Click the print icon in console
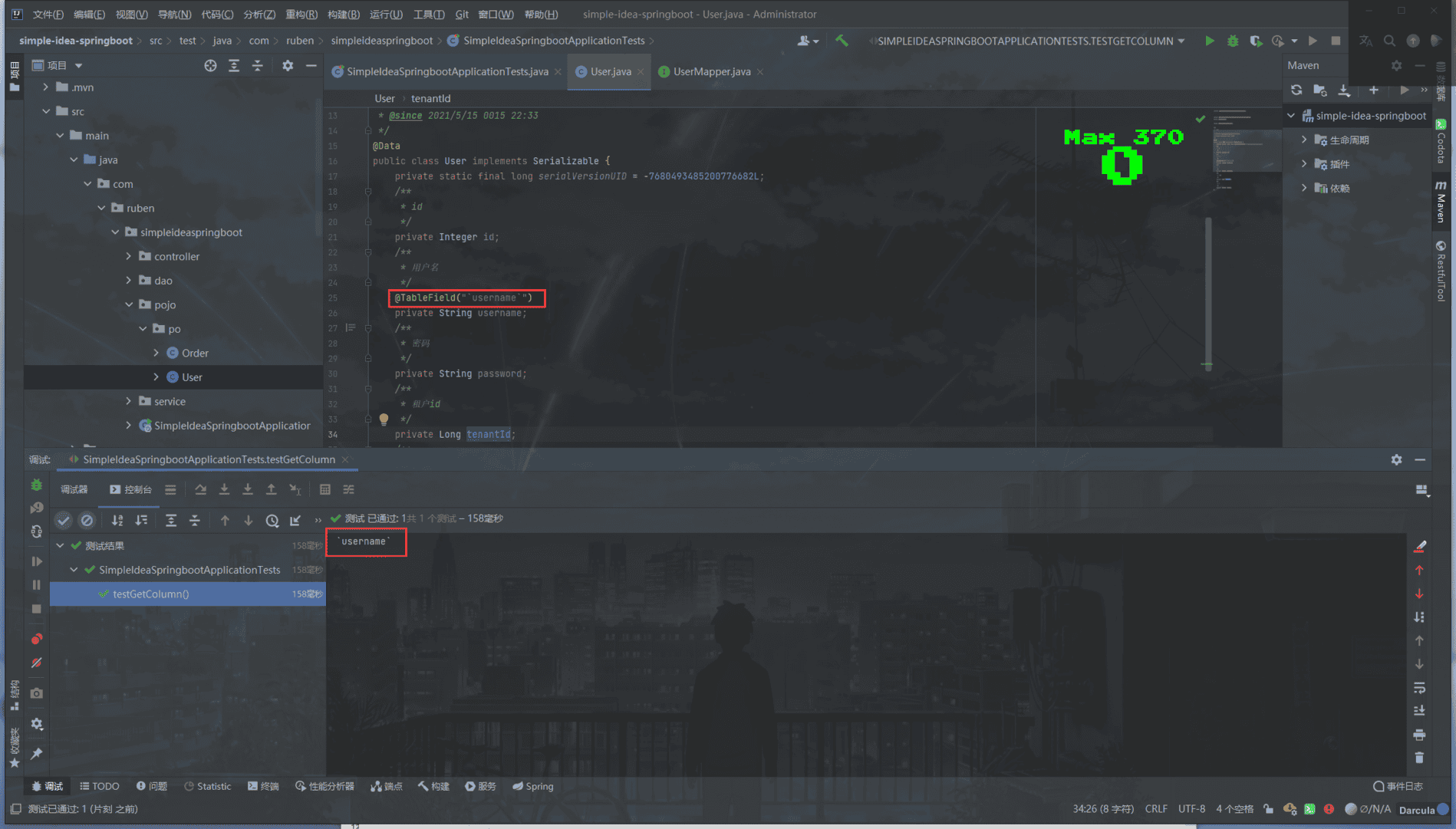This screenshot has height=829, width=1456. click(1419, 735)
